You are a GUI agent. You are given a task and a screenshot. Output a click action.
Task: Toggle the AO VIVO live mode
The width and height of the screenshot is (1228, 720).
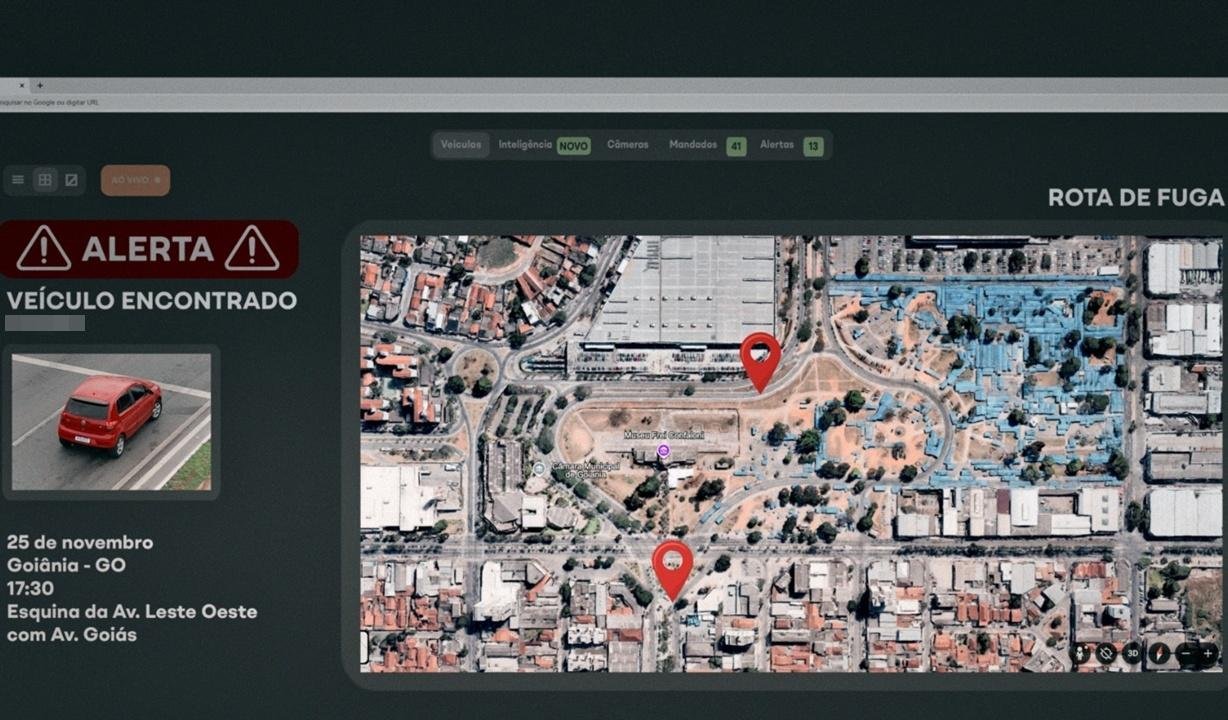click(135, 180)
